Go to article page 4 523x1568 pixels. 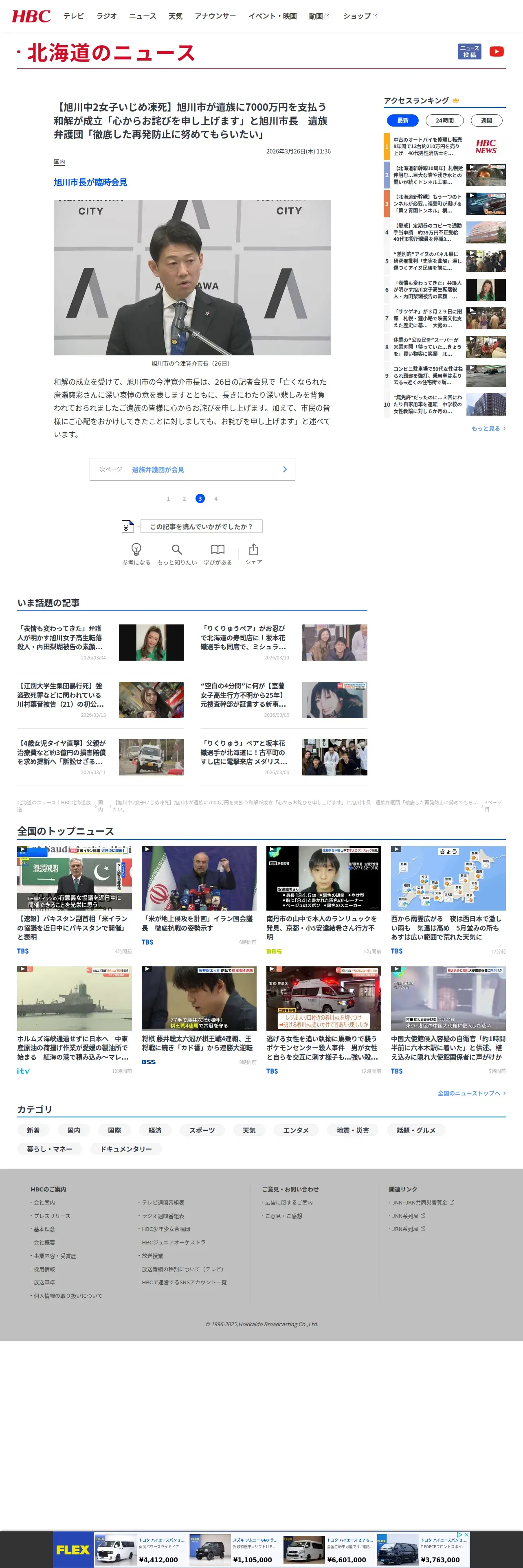(215, 499)
